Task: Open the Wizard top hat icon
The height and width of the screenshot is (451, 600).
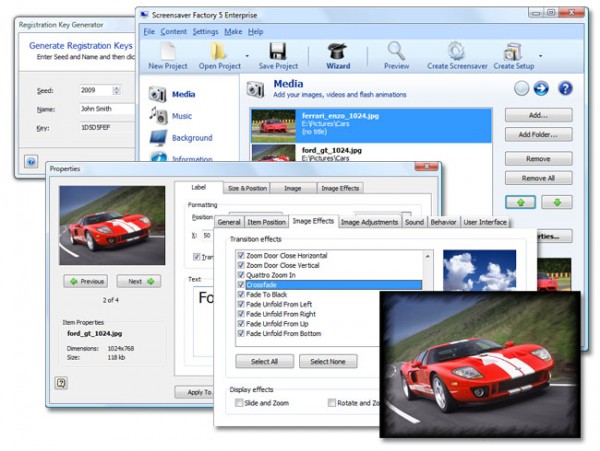Action: point(337,50)
